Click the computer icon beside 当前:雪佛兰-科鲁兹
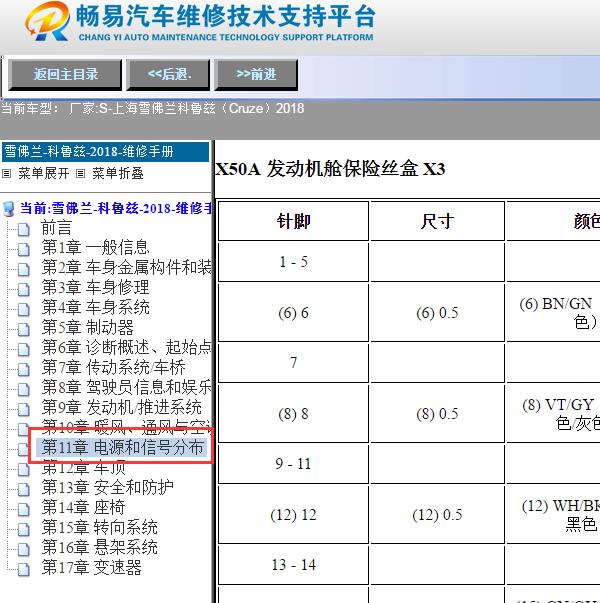The height and width of the screenshot is (603, 600). (8, 209)
